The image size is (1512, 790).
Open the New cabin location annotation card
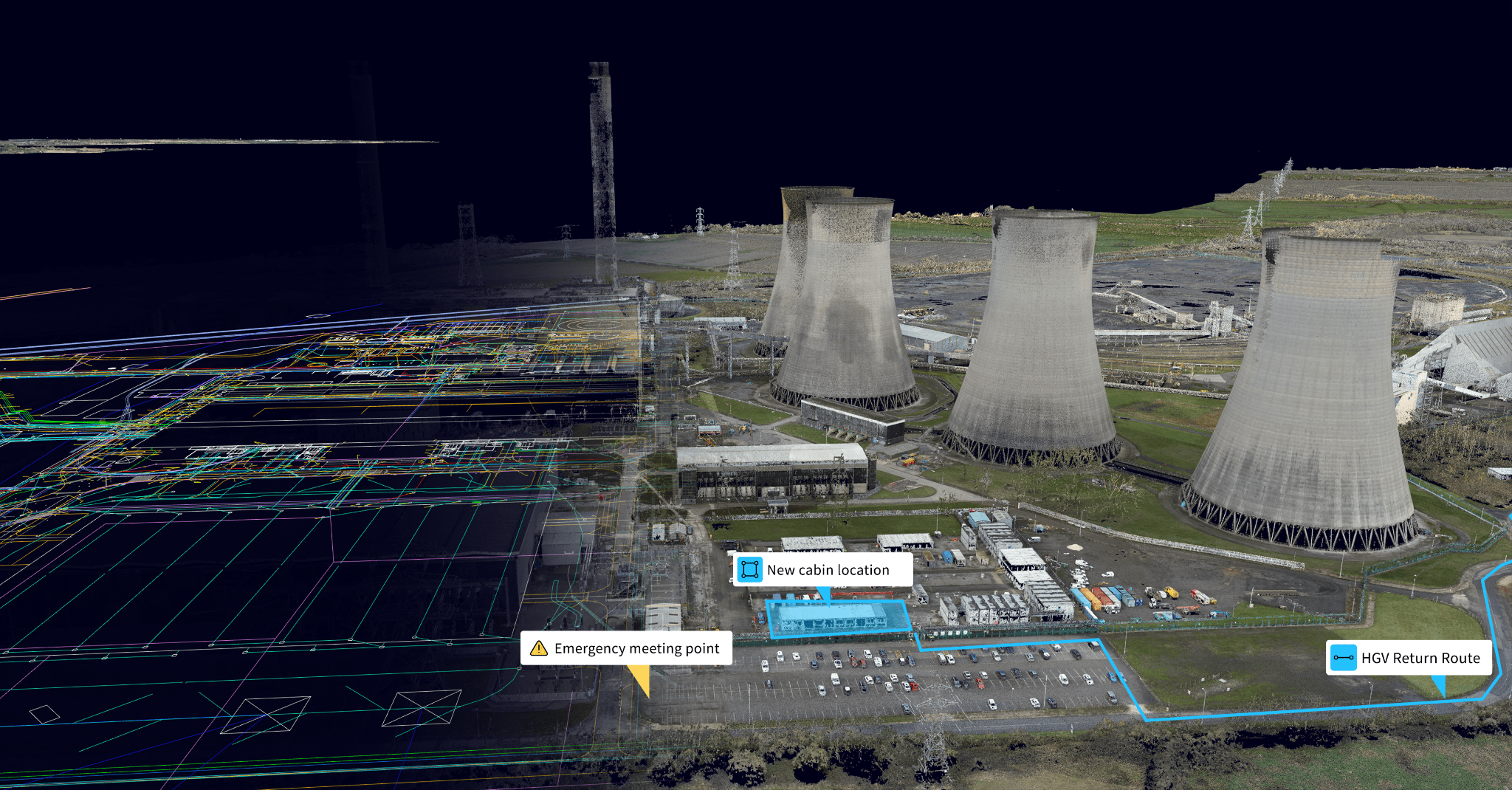click(x=822, y=569)
